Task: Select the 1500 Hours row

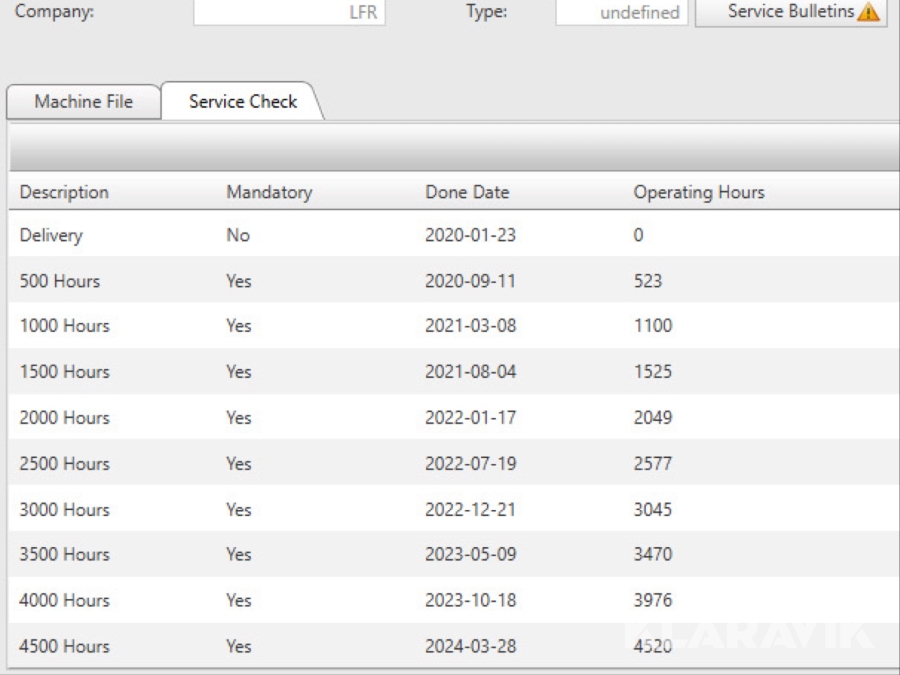Action: point(454,371)
